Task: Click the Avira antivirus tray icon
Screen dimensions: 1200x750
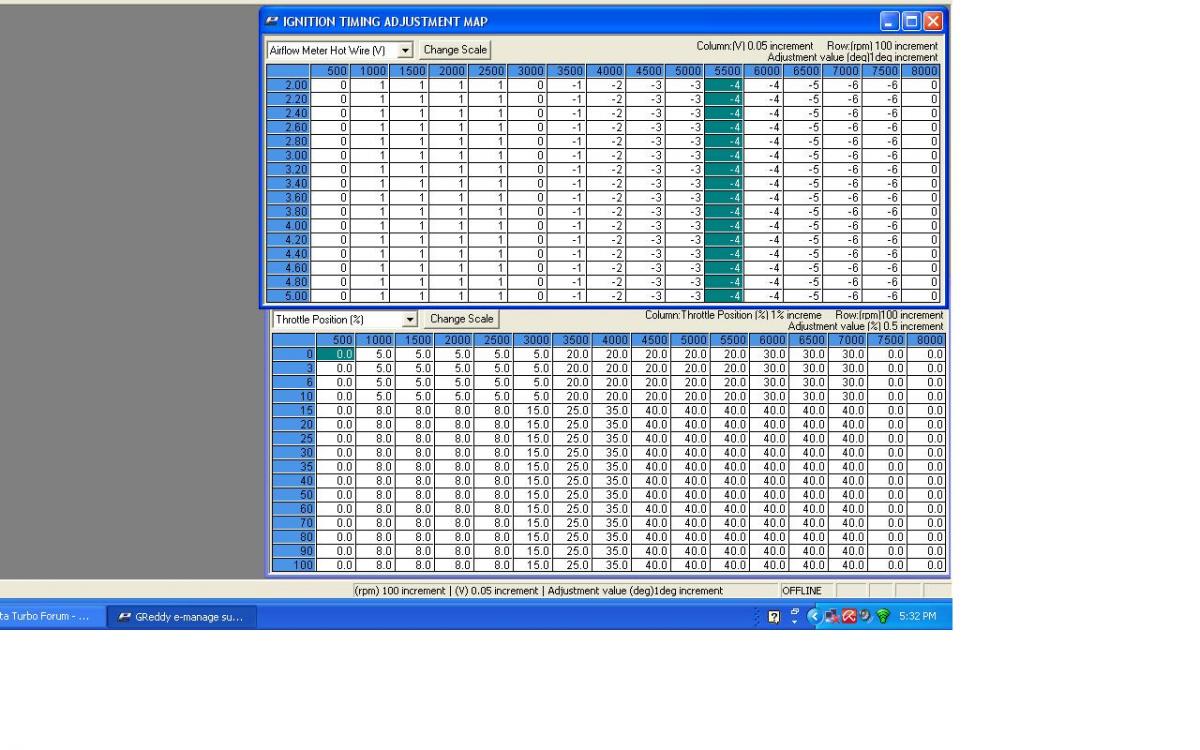Action: point(849,616)
